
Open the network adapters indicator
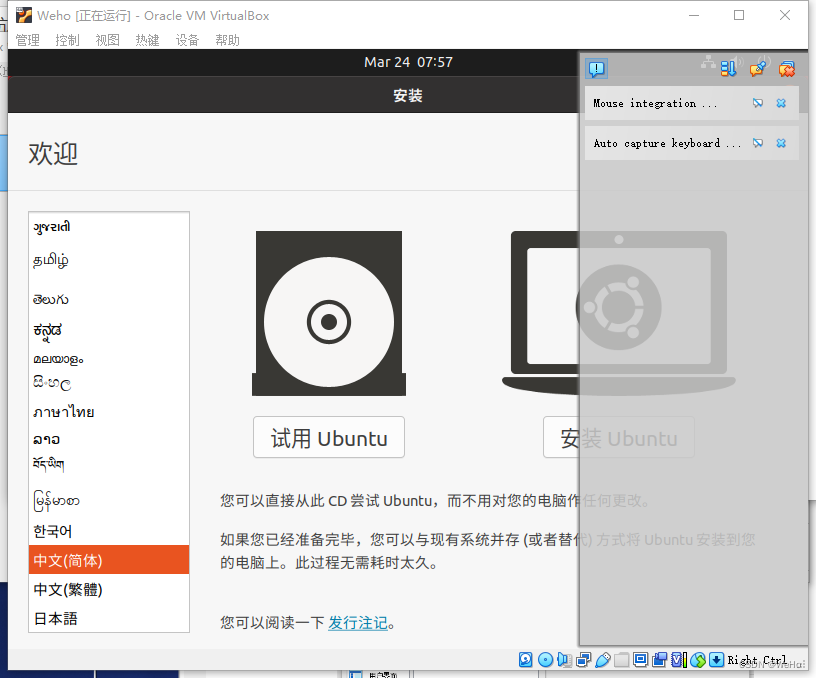coord(584,660)
